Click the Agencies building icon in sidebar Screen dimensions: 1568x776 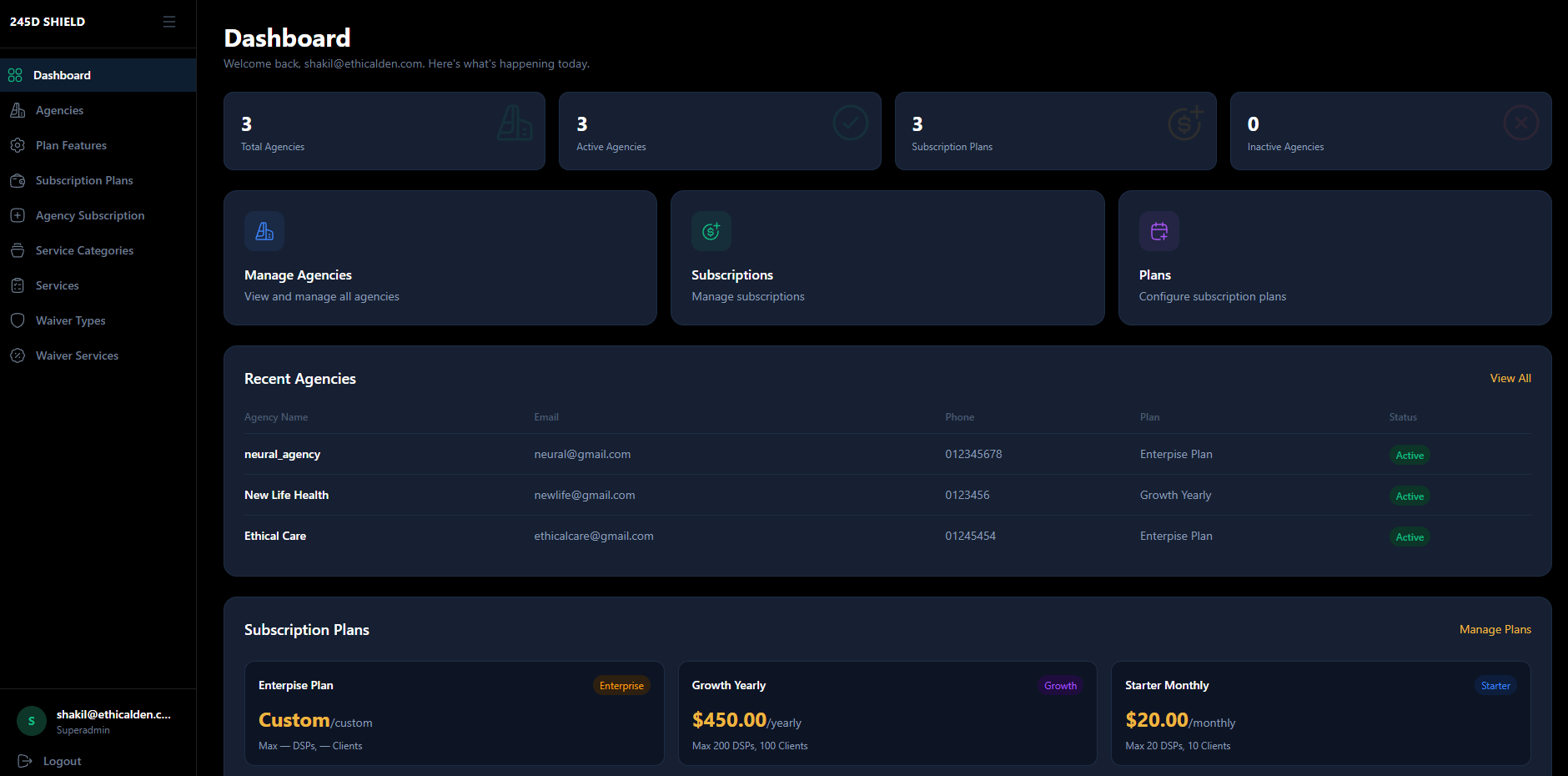click(18, 110)
